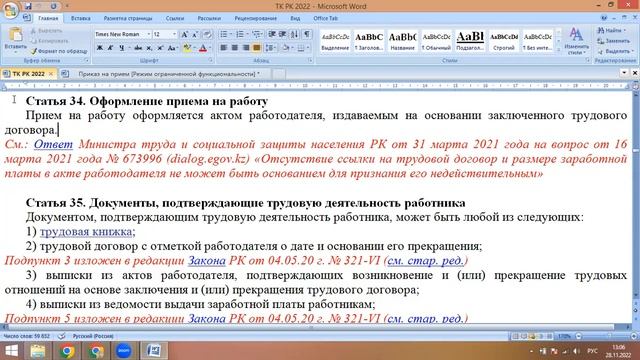Open the line spacing dropdown
Viewport: 640px width, 360px height.
(271, 48)
